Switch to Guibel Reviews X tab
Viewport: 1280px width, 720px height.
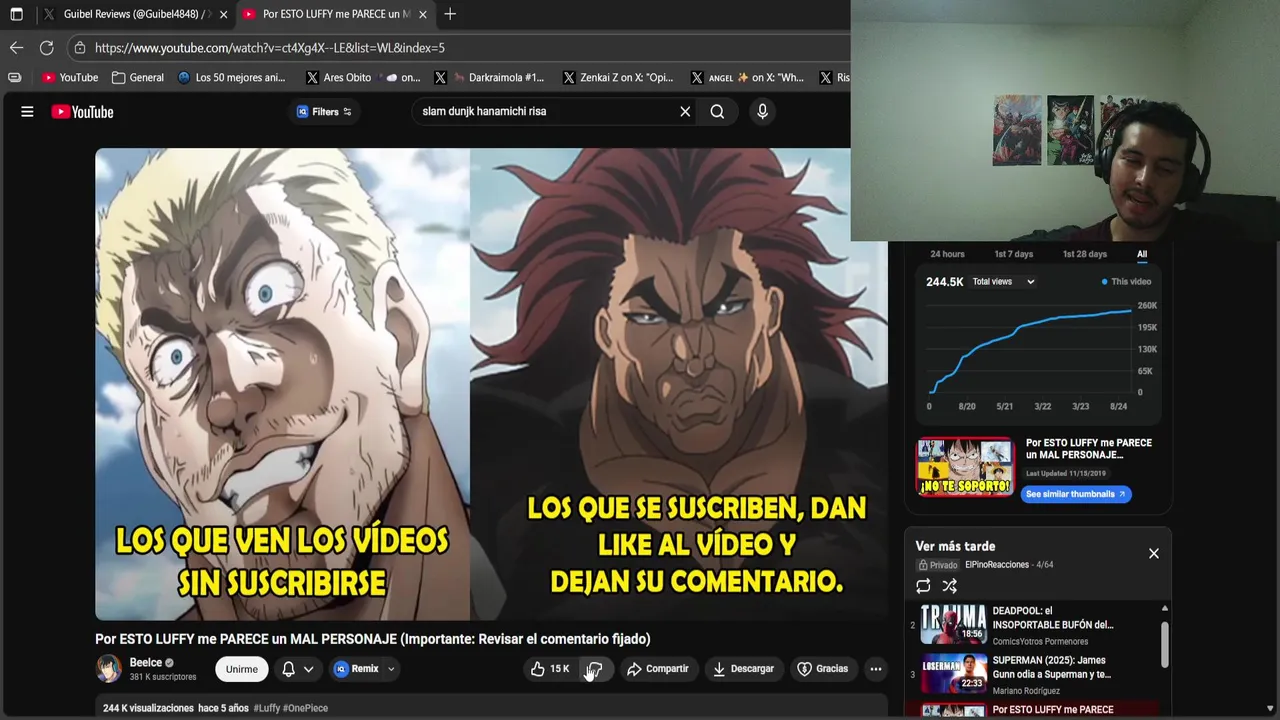(135, 14)
